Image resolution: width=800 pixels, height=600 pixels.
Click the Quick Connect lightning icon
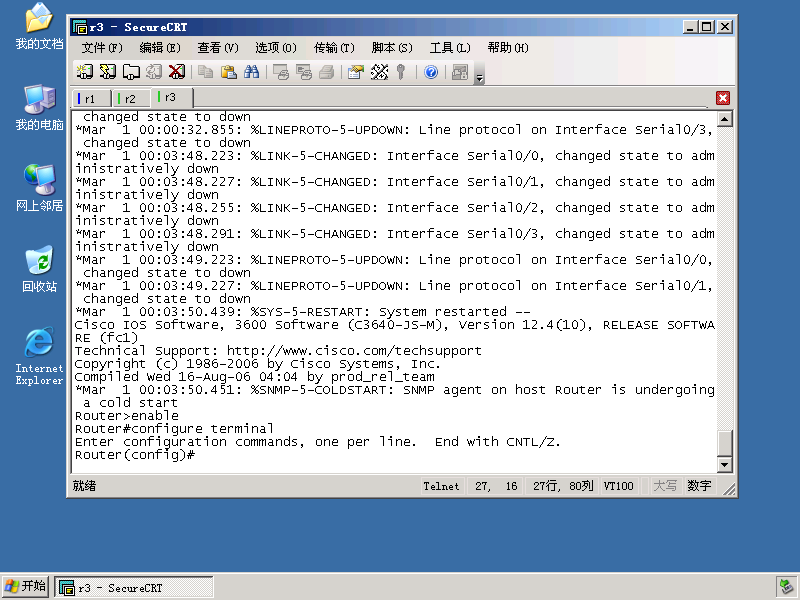coord(108,72)
